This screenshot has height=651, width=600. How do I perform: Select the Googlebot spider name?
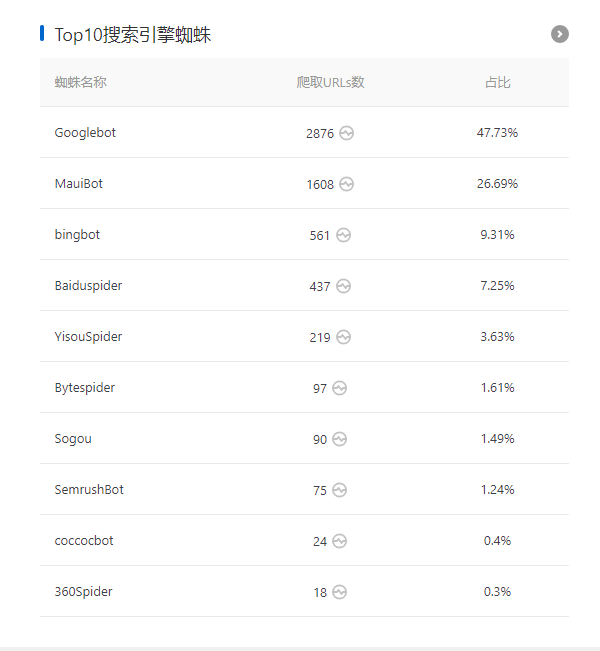(85, 133)
